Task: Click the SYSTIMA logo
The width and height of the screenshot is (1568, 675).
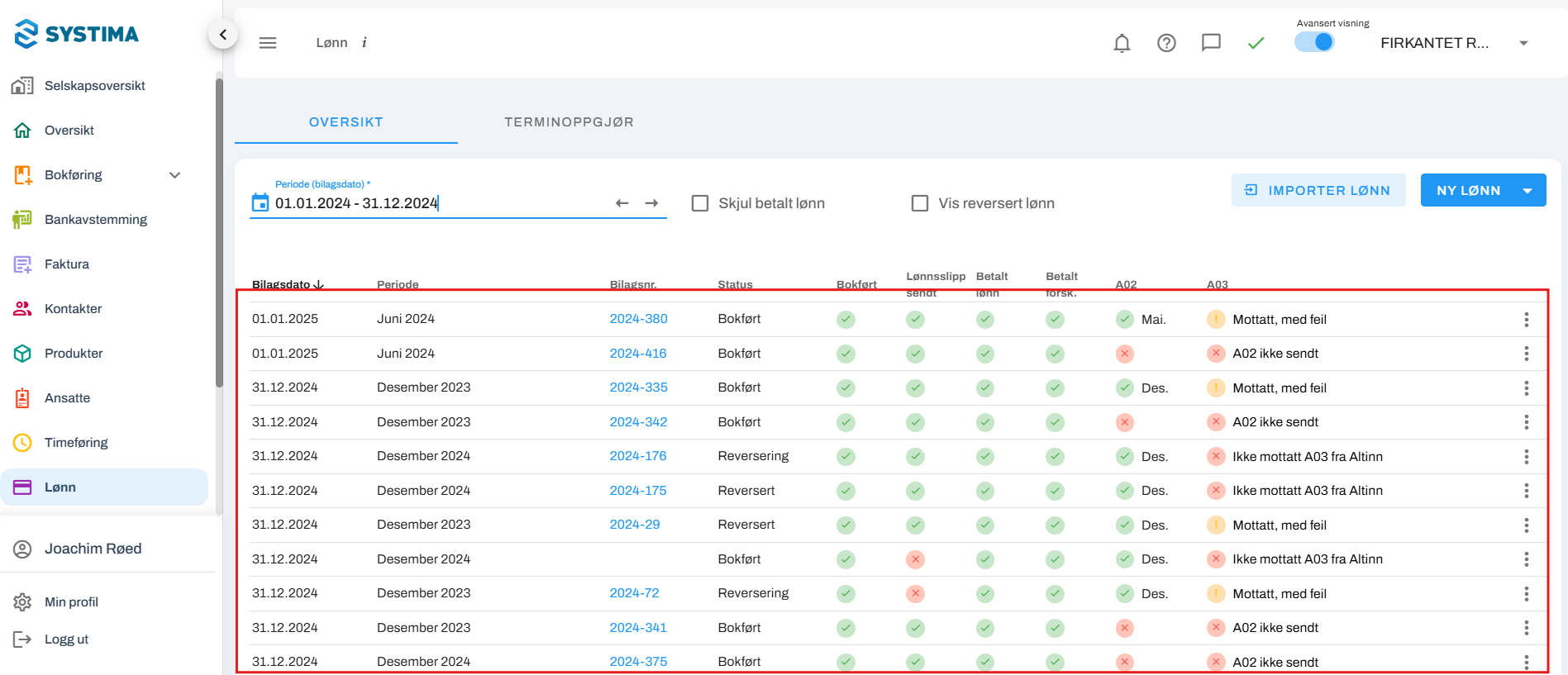Action: pyautogui.click(x=77, y=34)
